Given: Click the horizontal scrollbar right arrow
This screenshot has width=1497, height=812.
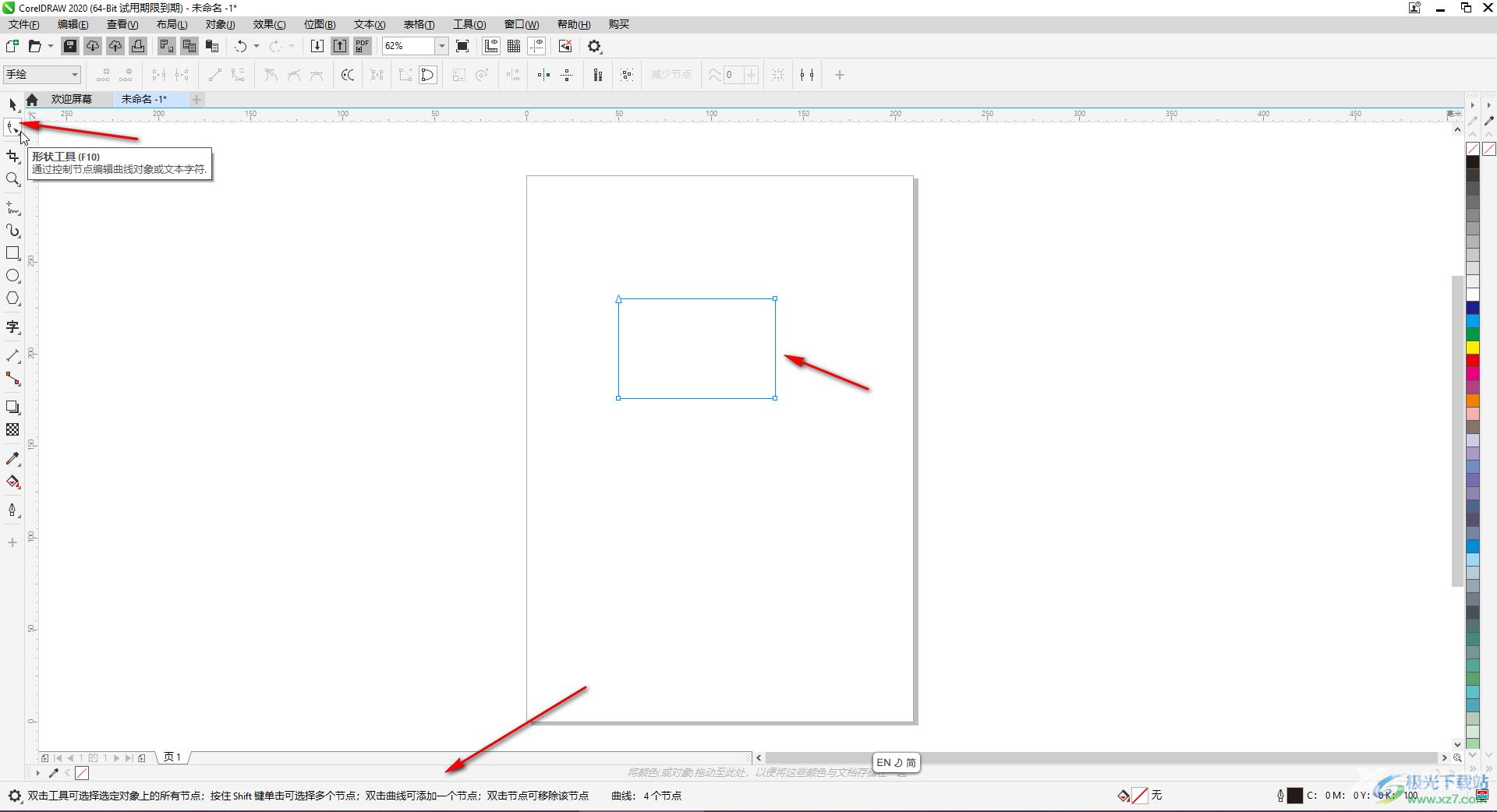Looking at the screenshot, I should 1444,757.
